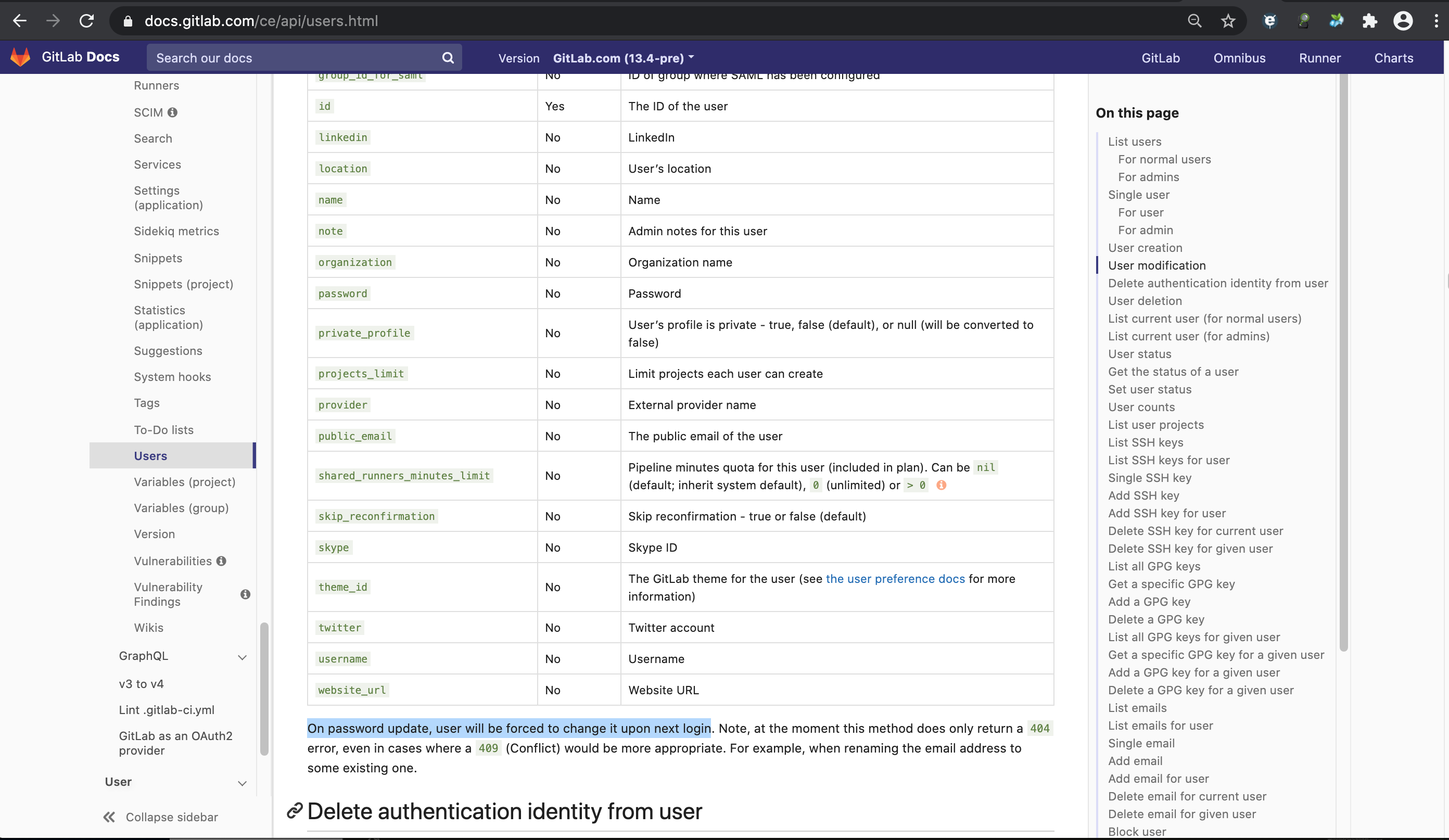This screenshot has width=1449, height=840.
Task: Open Lint .gitlab-ci.yml sidebar item
Action: [167, 710]
